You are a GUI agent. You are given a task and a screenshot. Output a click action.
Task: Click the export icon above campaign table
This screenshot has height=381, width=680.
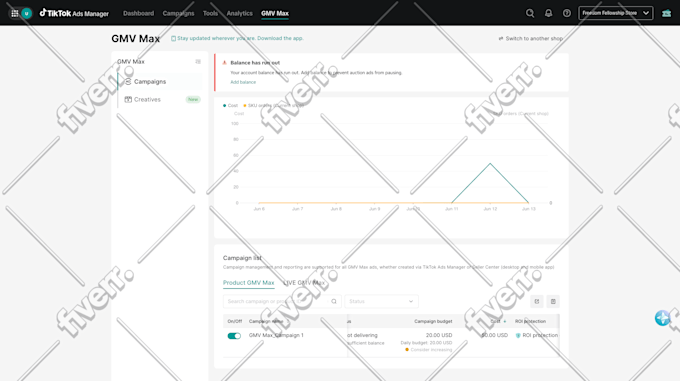click(x=537, y=301)
